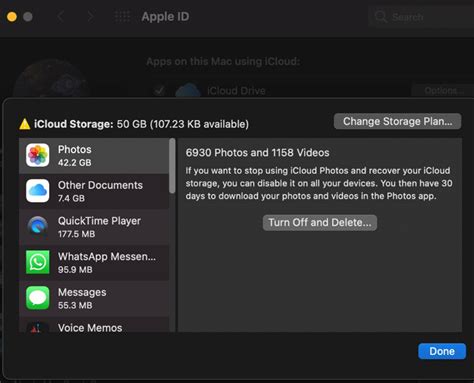474x383 pixels.
Task: Focus the Search input field
Action: [421, 16]
